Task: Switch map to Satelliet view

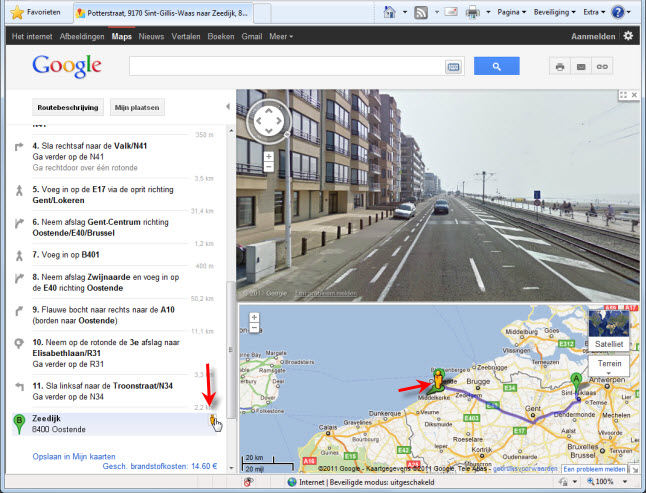Action: [x=609, y=330]
